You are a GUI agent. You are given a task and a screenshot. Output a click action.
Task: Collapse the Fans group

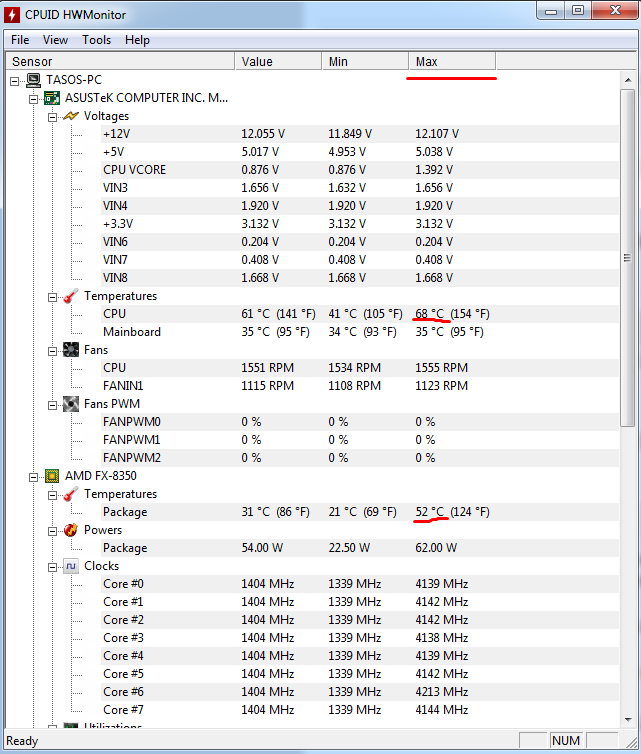pos(52,351)
